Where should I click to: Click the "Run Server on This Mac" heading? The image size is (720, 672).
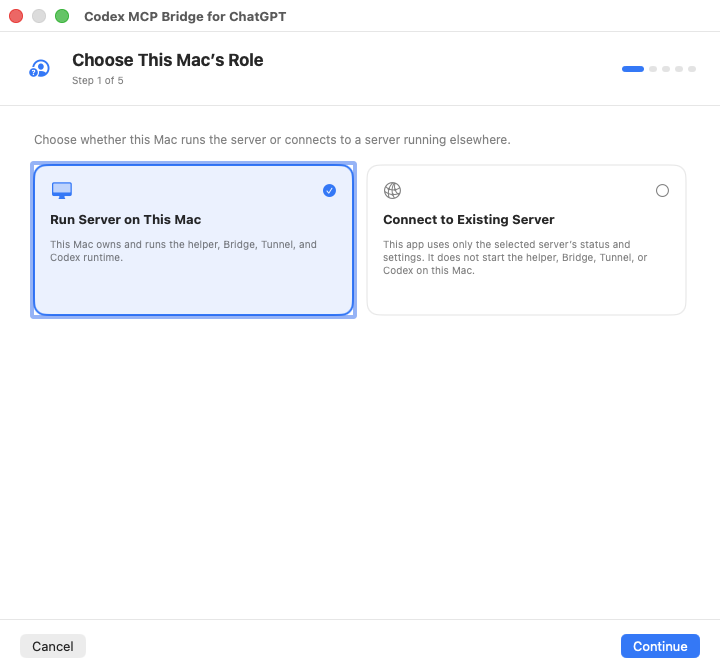pyautogui.click(x=125, y=220)
